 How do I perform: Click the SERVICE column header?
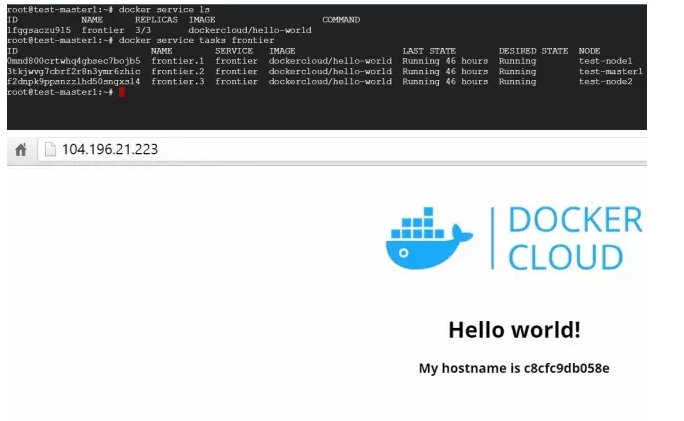point(234,51)
